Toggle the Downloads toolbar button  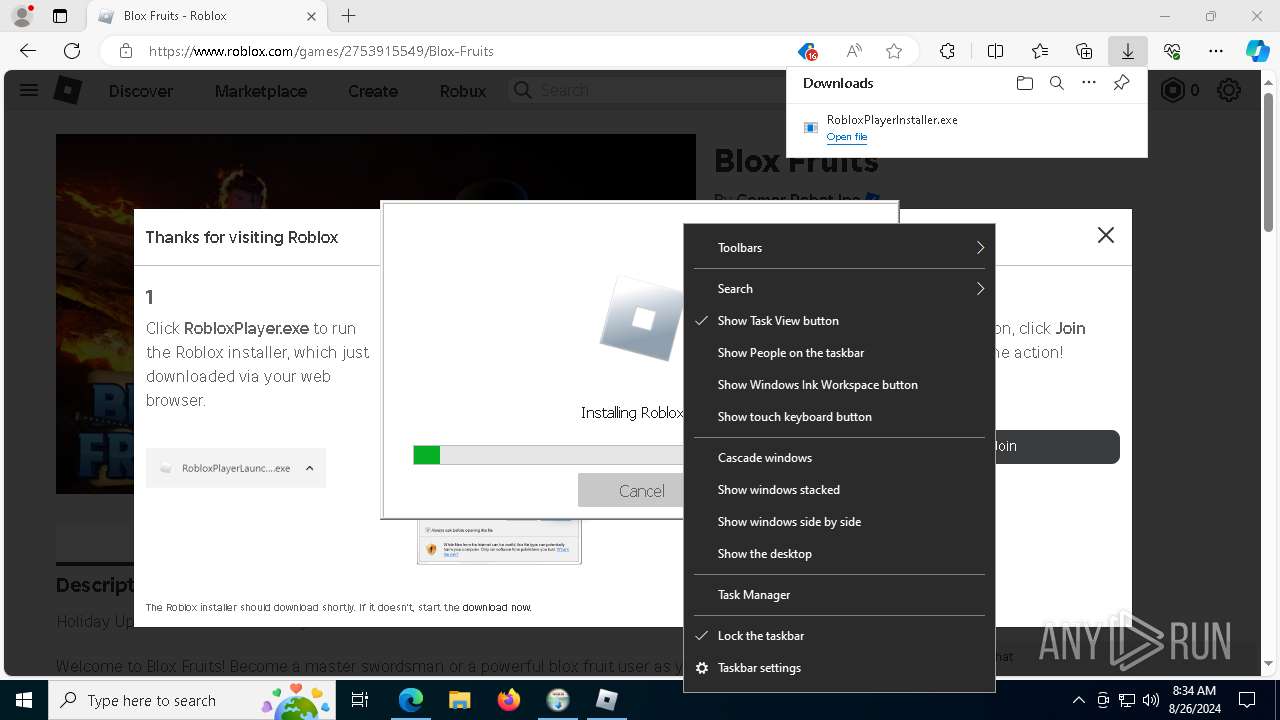(1128, 51)
